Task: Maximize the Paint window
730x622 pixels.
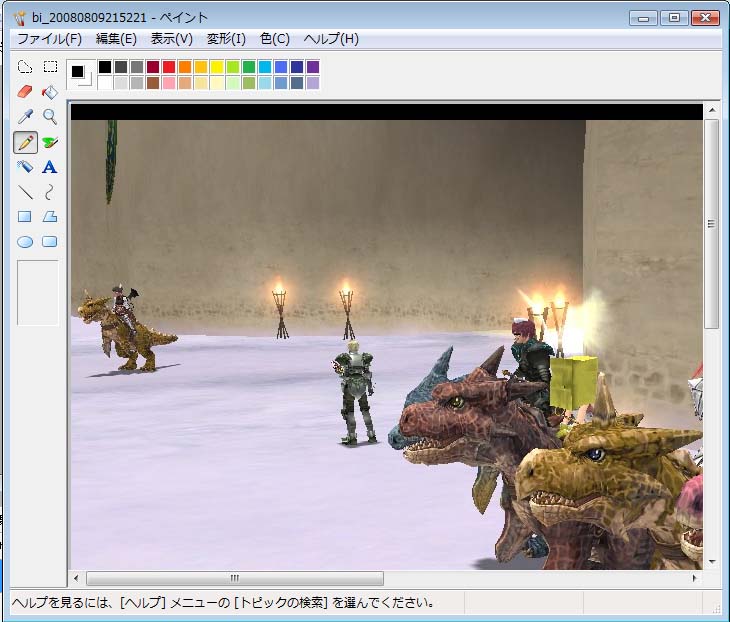Action: (674, 18)
